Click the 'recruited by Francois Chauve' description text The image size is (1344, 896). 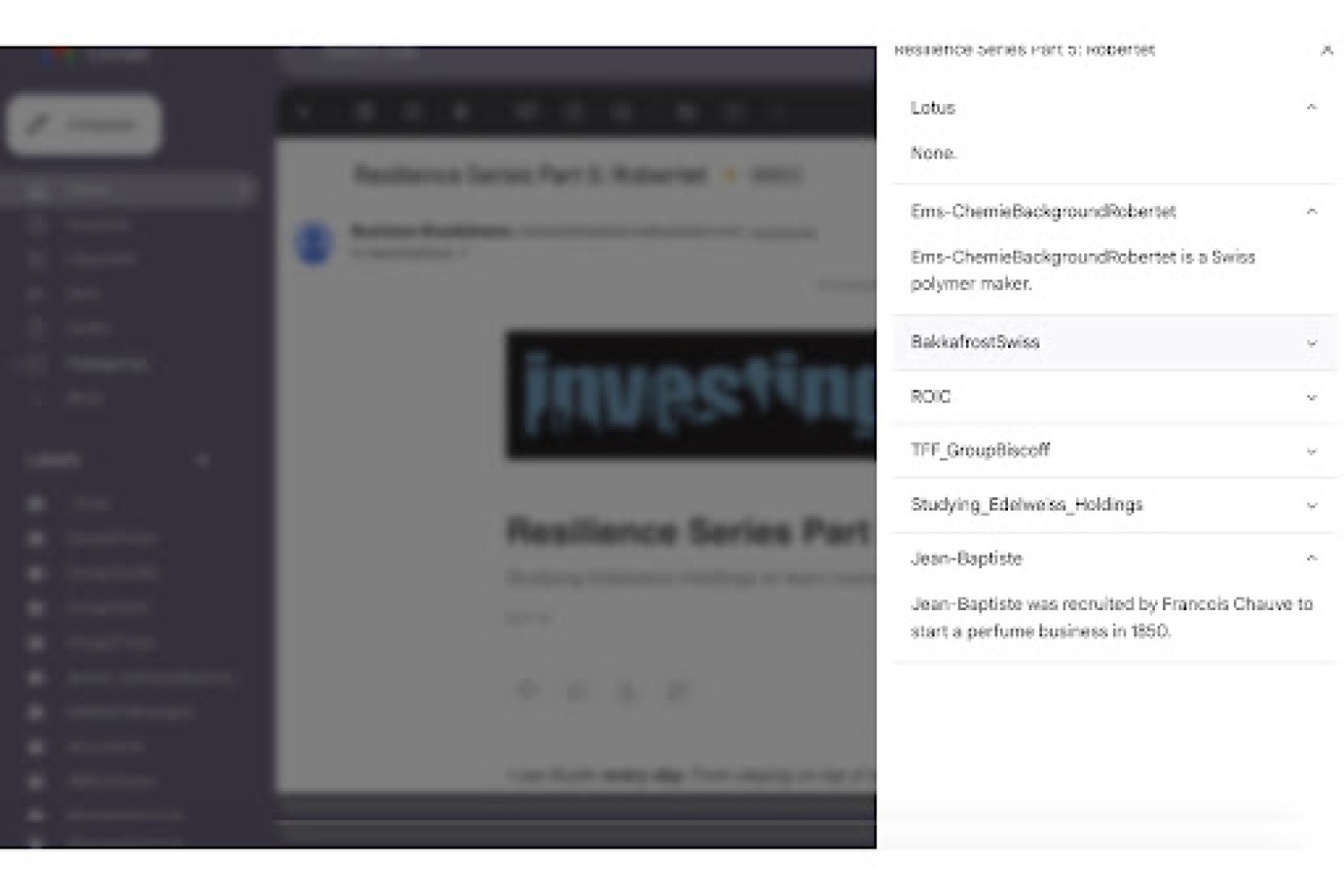coord(1111,617)
